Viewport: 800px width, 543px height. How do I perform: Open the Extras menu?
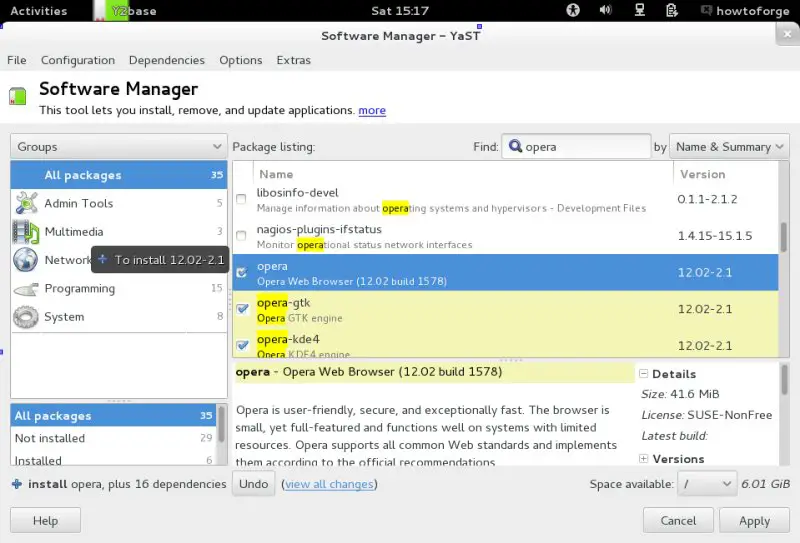[x=293, y=60]
